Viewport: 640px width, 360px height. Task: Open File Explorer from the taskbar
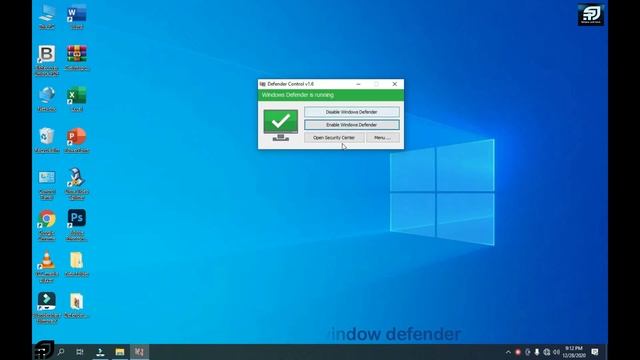coord(120,352)
